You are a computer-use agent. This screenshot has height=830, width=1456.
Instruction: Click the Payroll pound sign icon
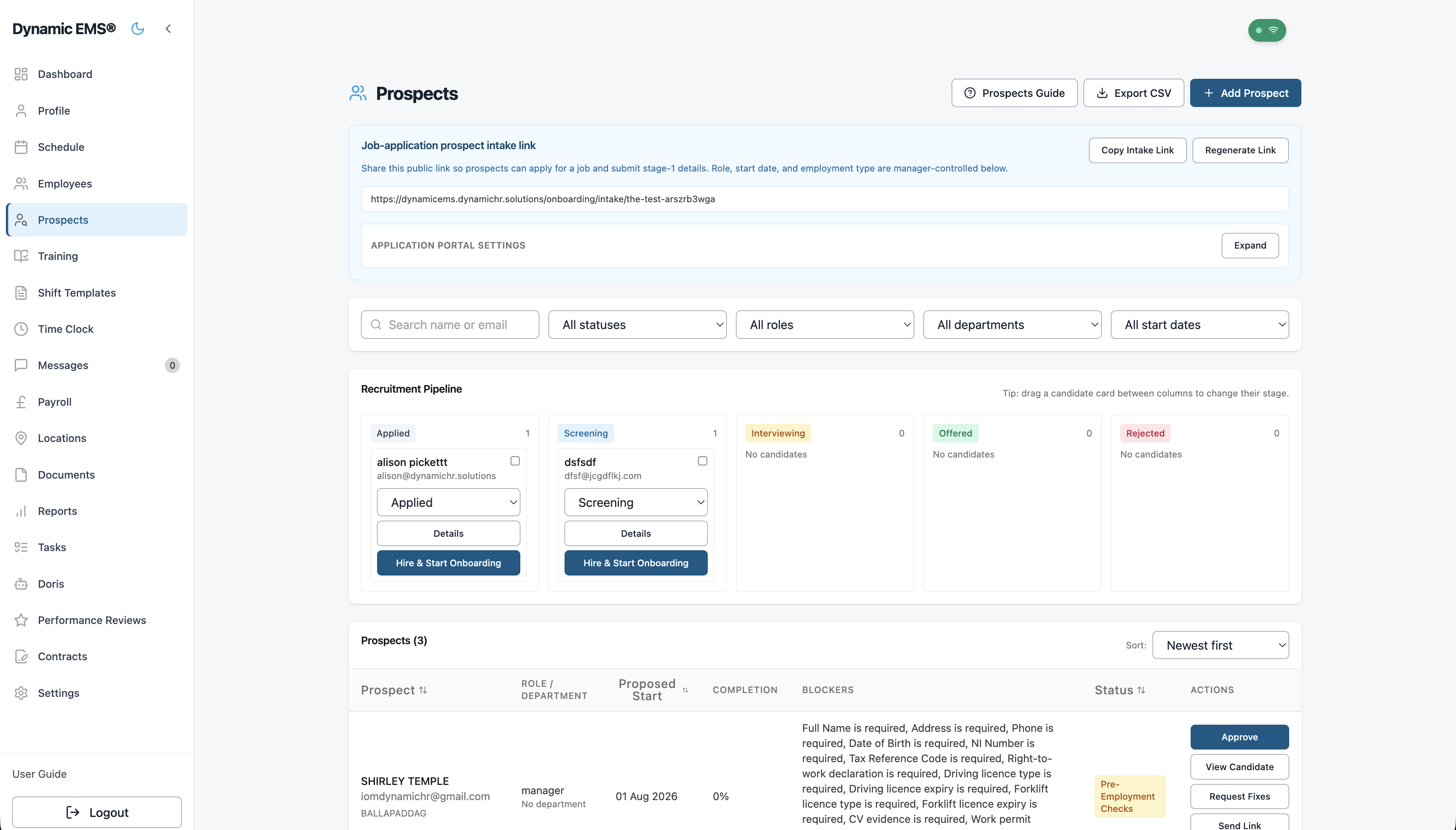click(x=21, y=402)
